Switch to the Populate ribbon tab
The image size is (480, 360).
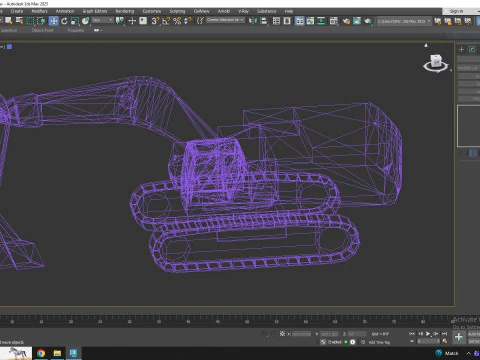point(76,30)
